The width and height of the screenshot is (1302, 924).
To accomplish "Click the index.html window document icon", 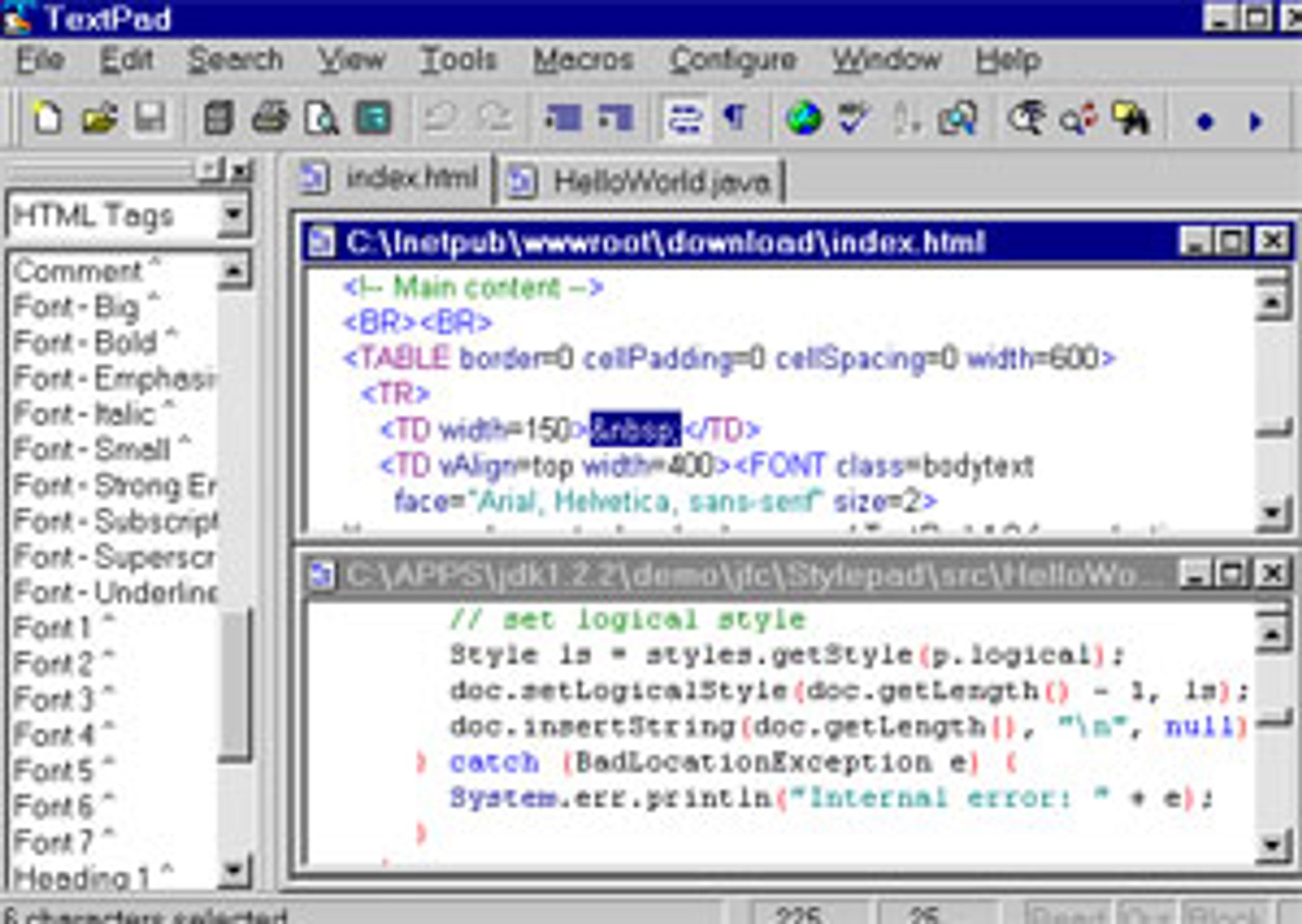I will point(321,242).
